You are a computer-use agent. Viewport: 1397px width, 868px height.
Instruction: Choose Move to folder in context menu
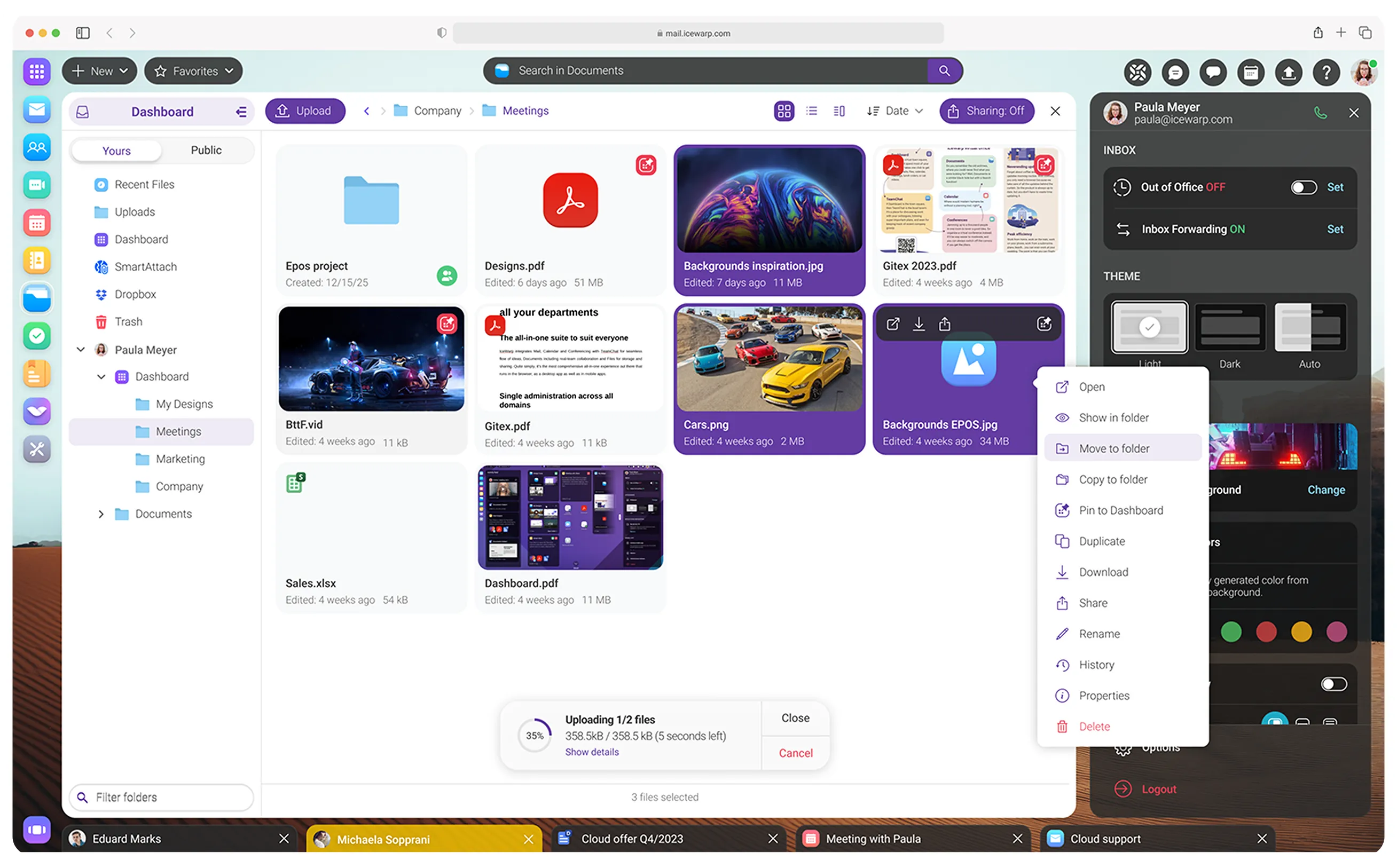tap(1113, 448)
